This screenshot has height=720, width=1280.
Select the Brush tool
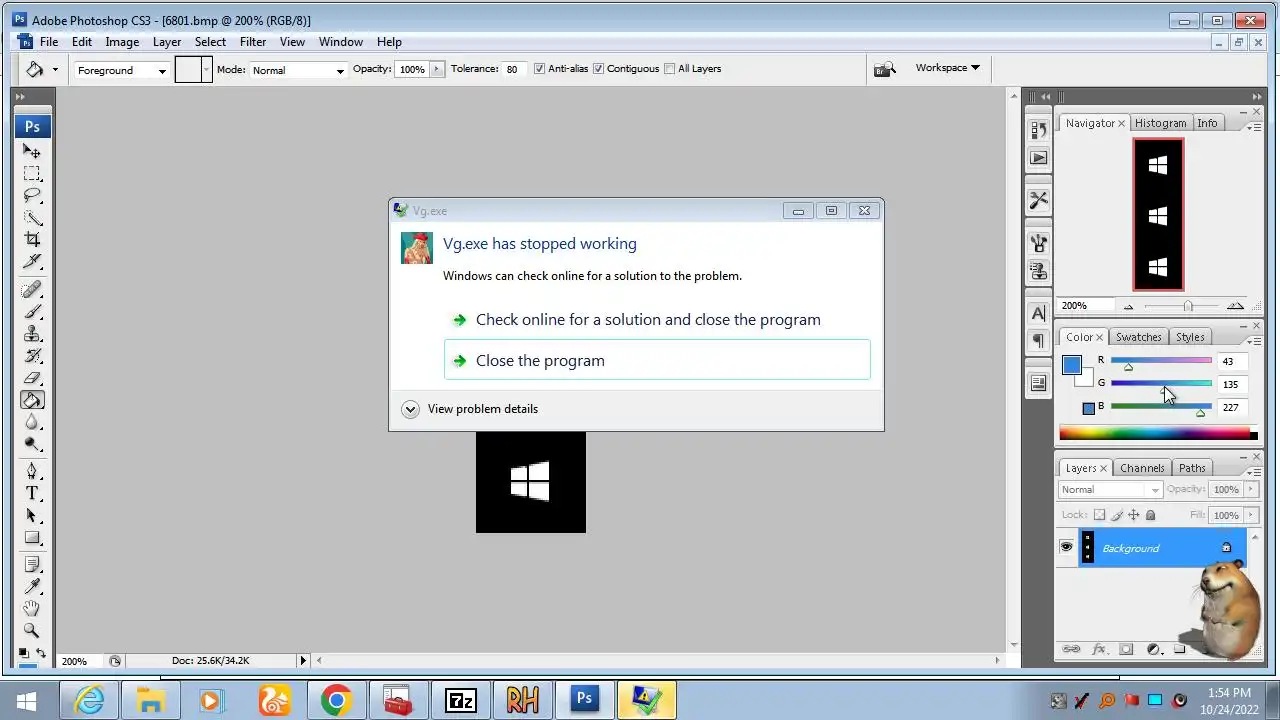coord(32,312)
